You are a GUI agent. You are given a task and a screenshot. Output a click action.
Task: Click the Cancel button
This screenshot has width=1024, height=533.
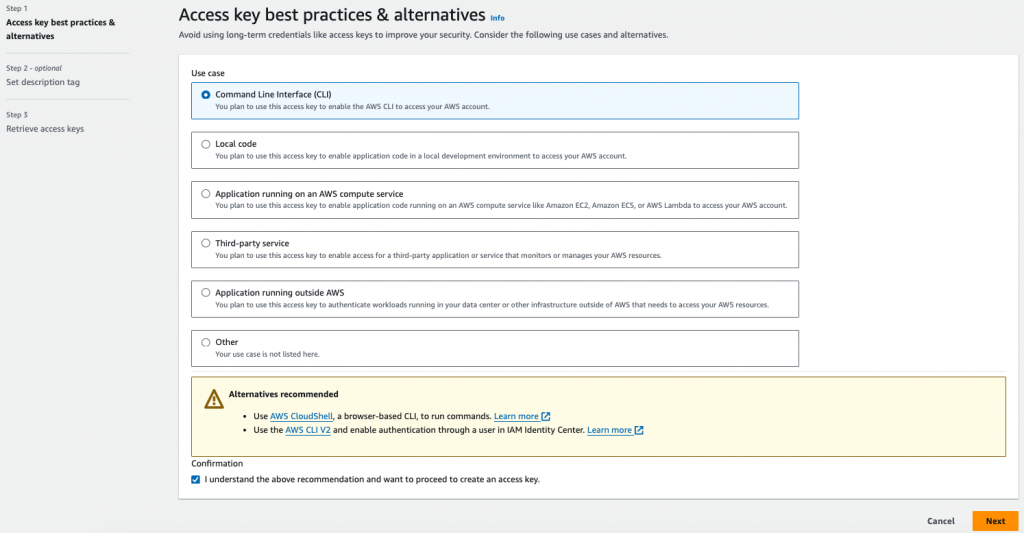coord(941,521)
